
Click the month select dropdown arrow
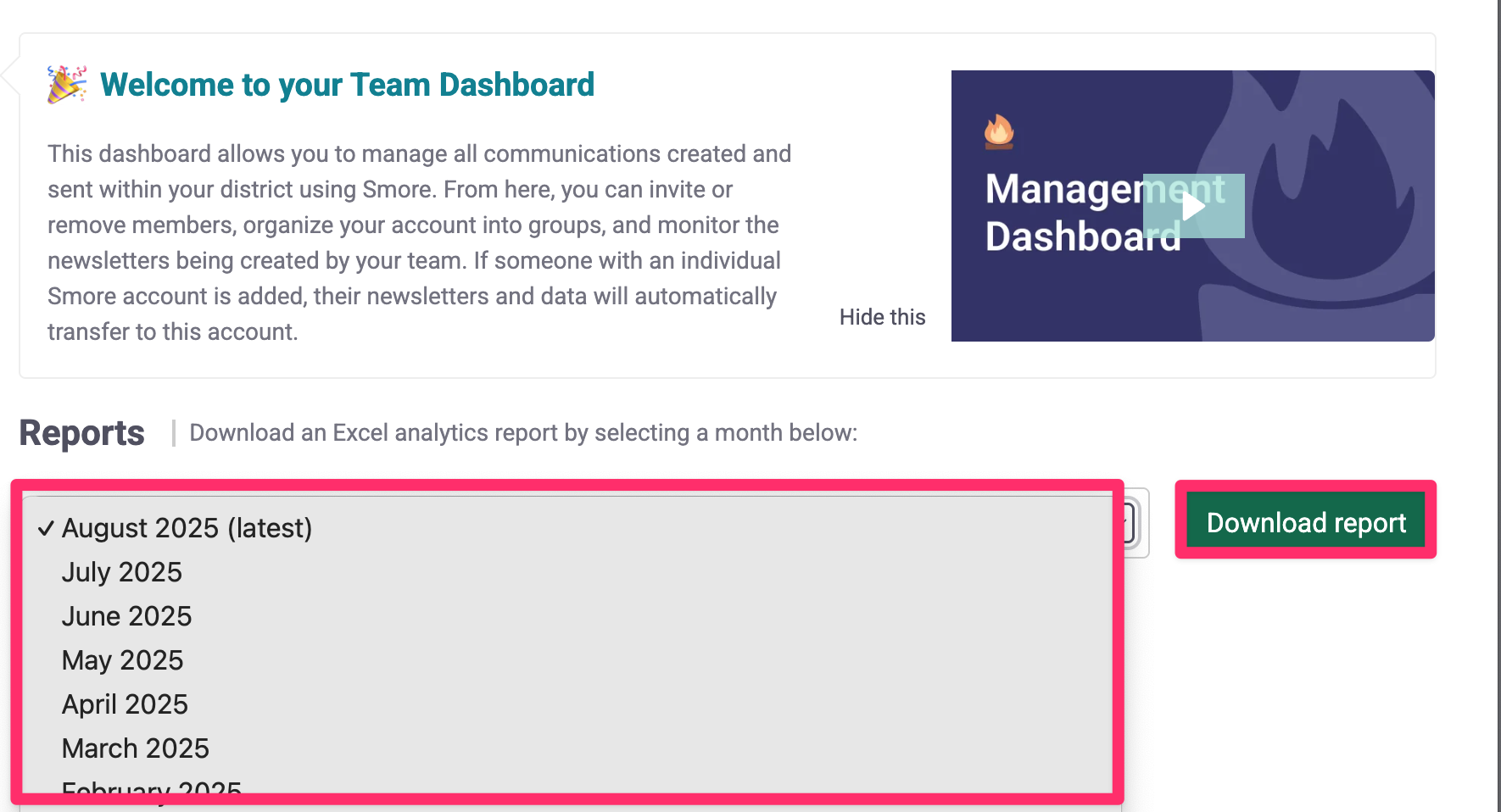pos(1130,523)
